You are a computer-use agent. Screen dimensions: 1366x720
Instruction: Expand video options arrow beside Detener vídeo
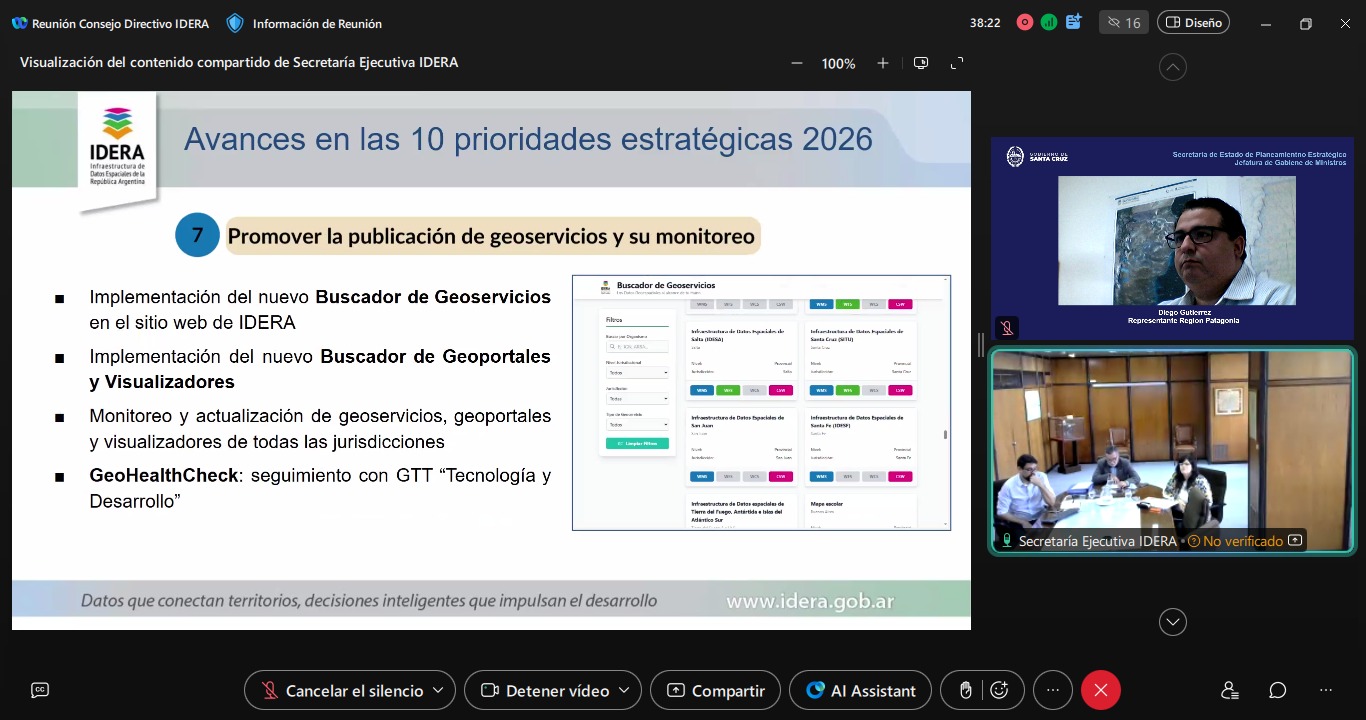(x=624, y=690)
